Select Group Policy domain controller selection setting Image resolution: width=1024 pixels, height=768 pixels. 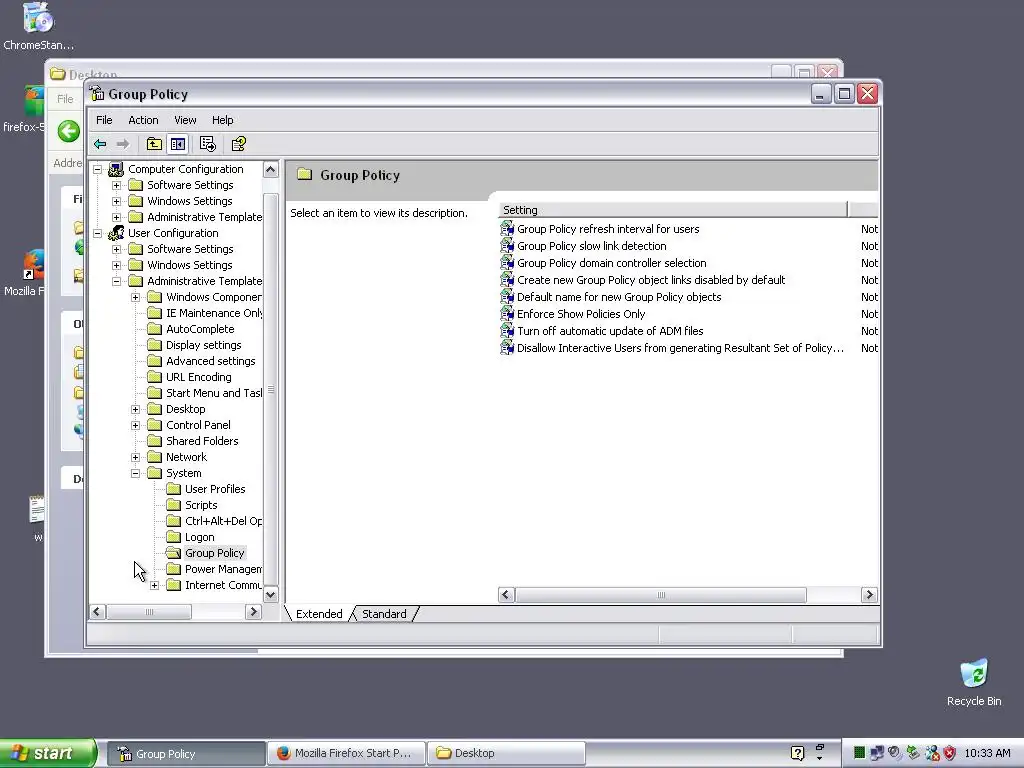[611, 263]
